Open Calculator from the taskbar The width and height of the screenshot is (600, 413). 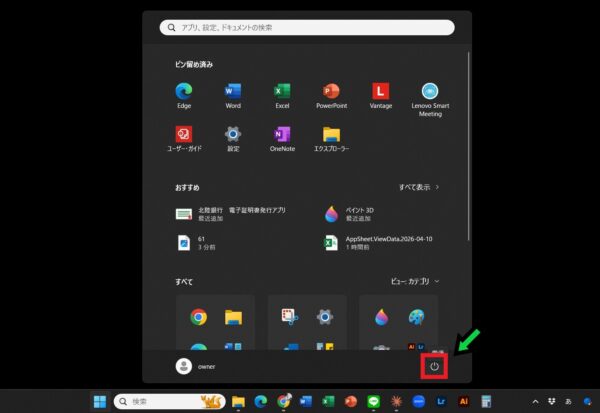[486, 402]
